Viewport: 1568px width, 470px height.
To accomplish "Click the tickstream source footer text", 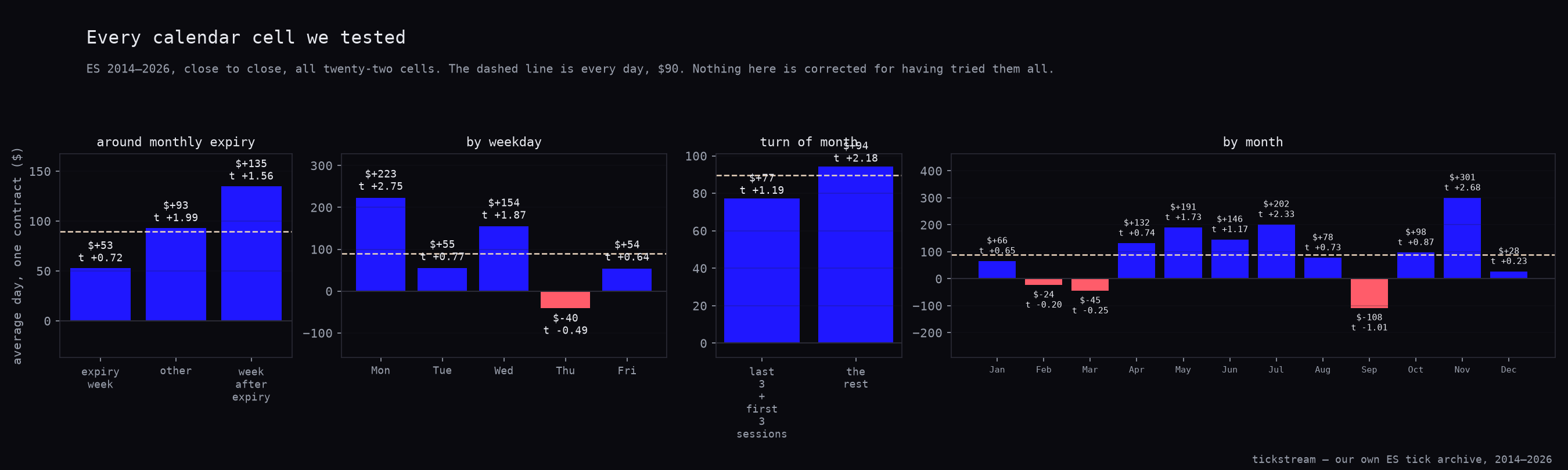I will pos(1402,459).
